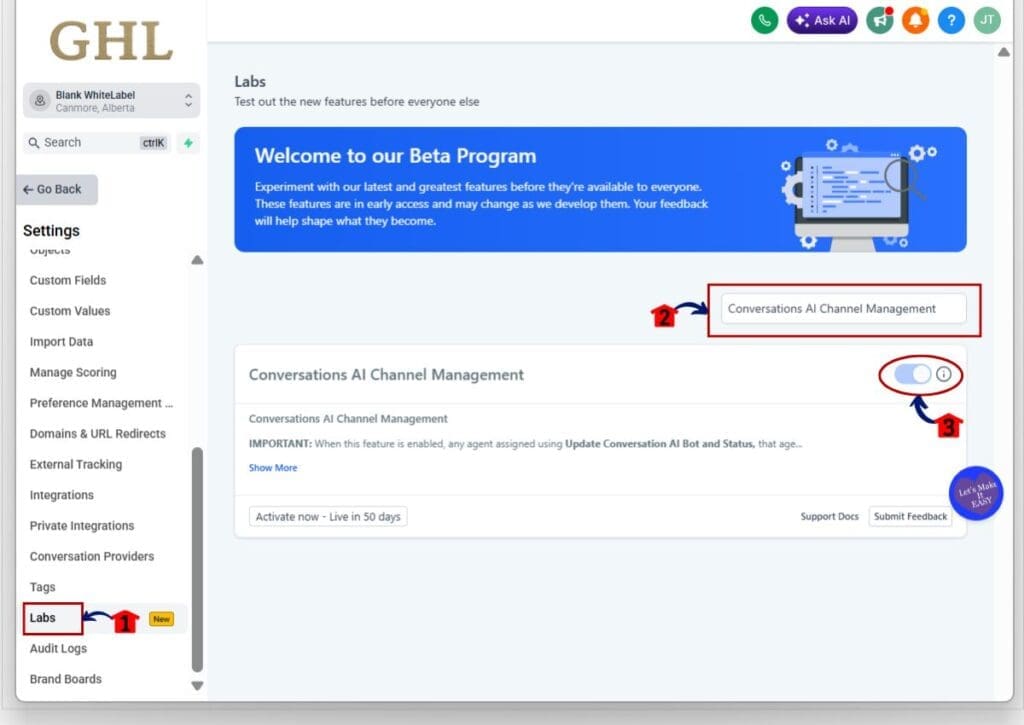Click the Let's Make It Easy heart badge

pyautogui.click(x=976, y=493)
